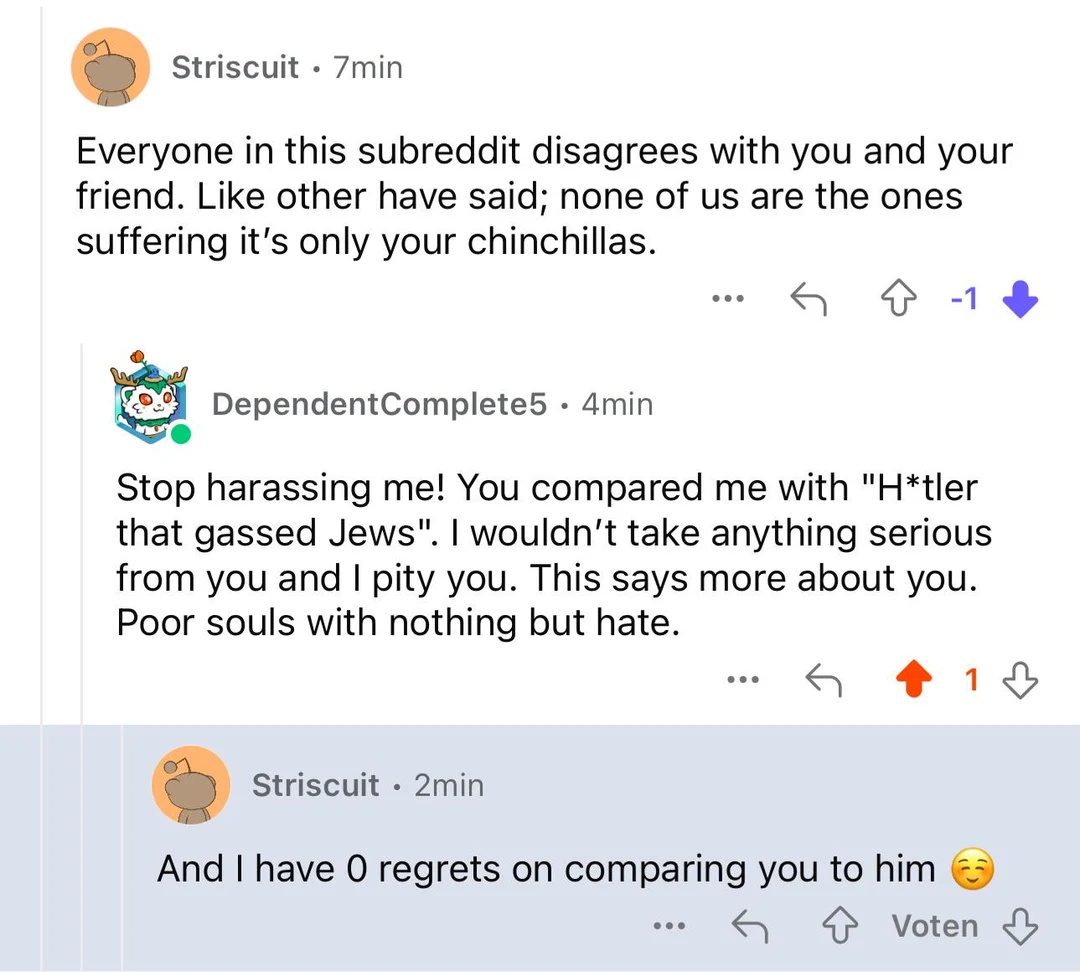Remove the active downvote on Striscuit's first comment
The height and width of the screenshot is (972, 1080).
[x=1019, y=298]
